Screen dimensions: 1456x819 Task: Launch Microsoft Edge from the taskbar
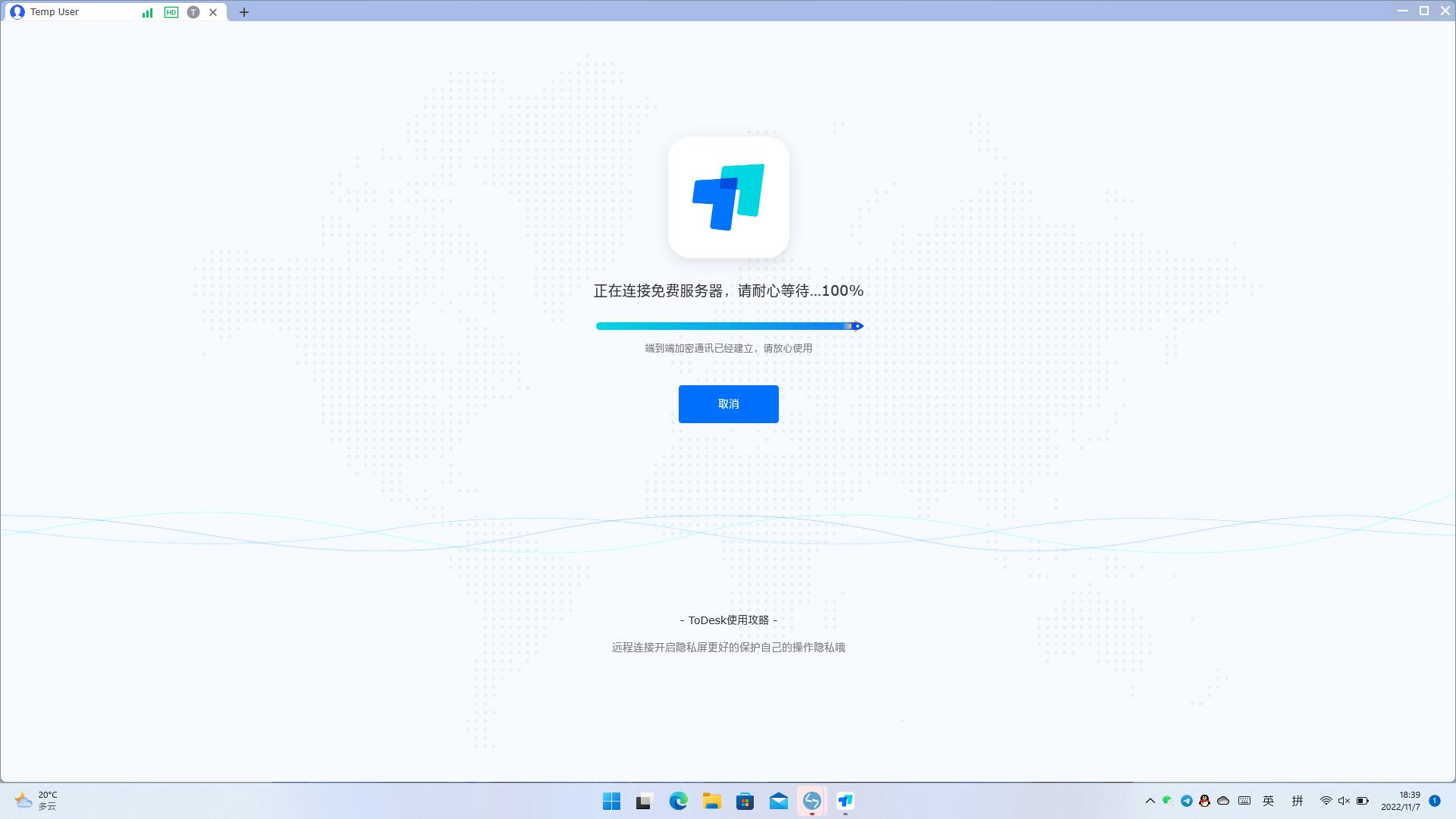click(x=678, y=801)
